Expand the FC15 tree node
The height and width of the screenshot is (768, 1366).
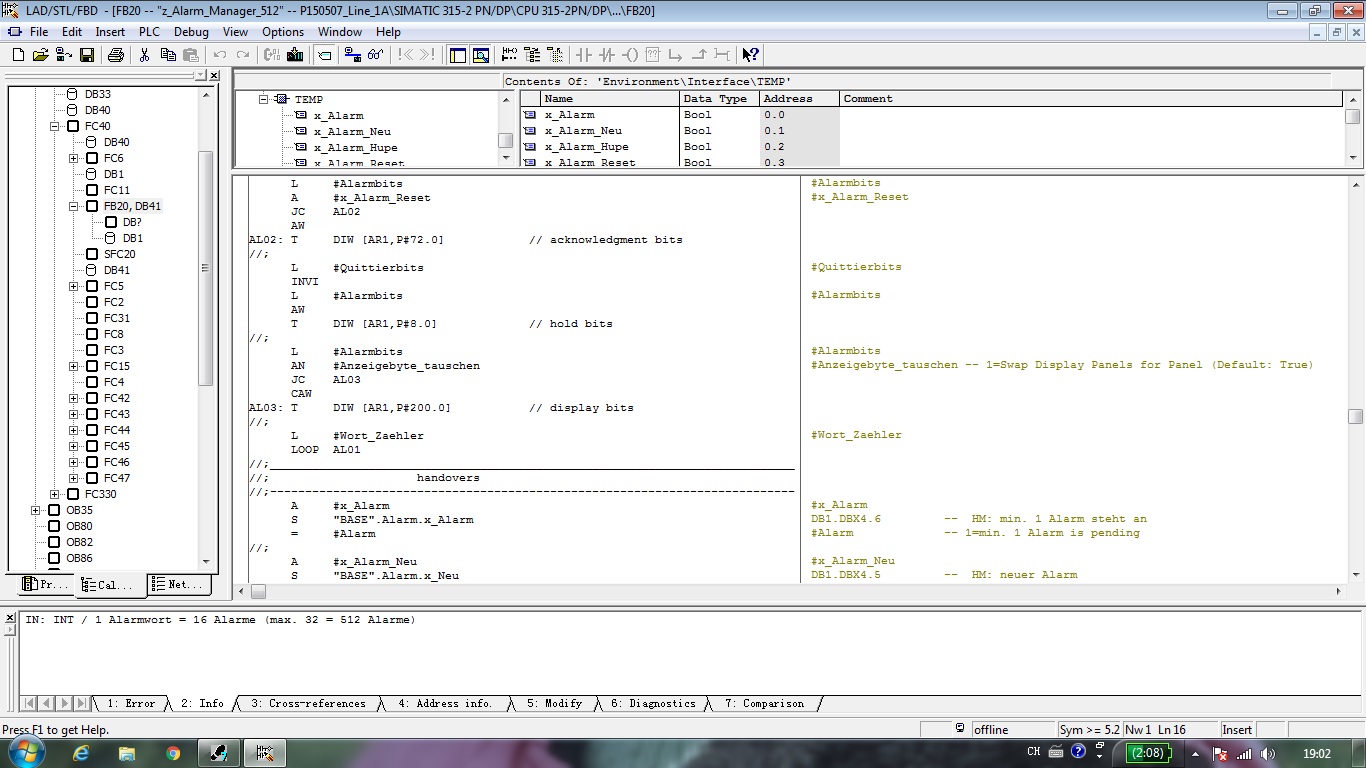coord(74,366)
